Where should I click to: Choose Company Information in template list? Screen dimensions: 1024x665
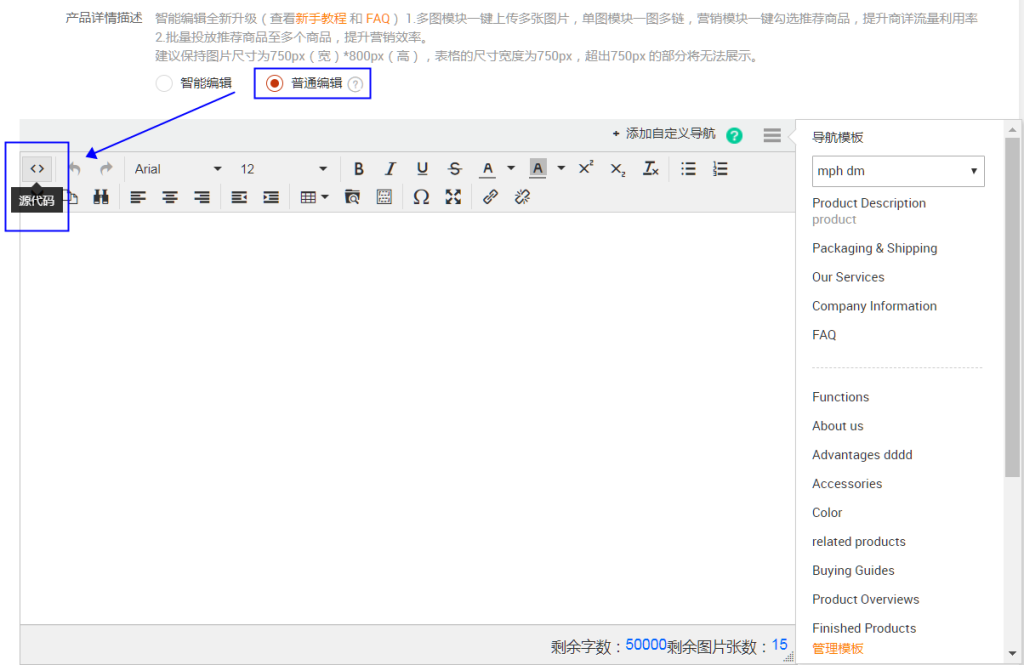tap(874, 306)
